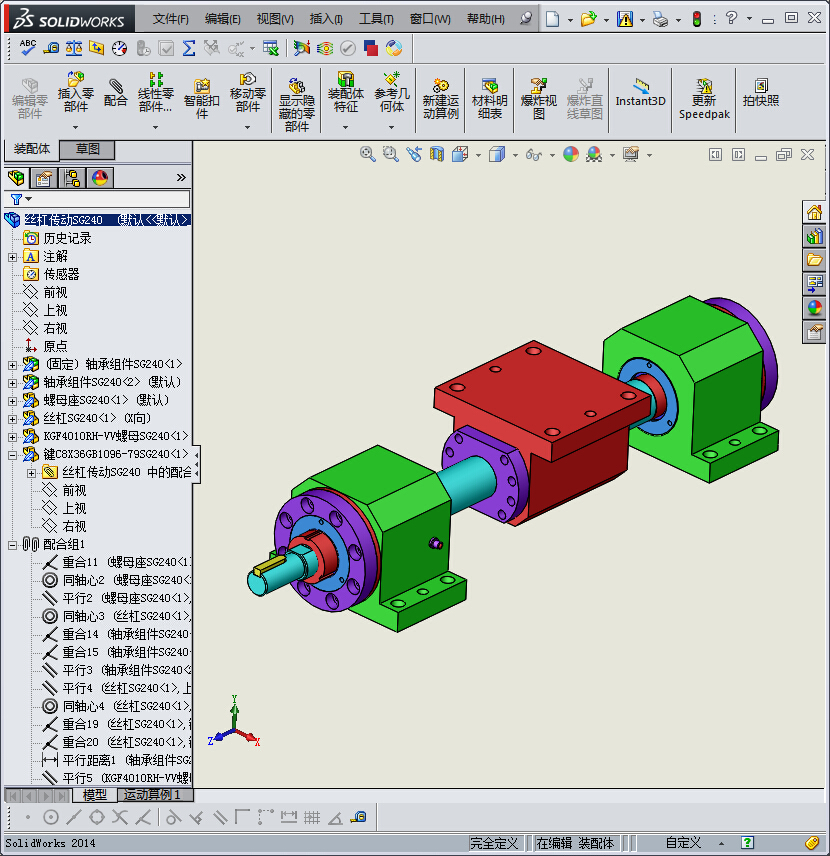Click the Insert Components (插入零部件) tool
The image size is (830, 856).
[75, 92]
